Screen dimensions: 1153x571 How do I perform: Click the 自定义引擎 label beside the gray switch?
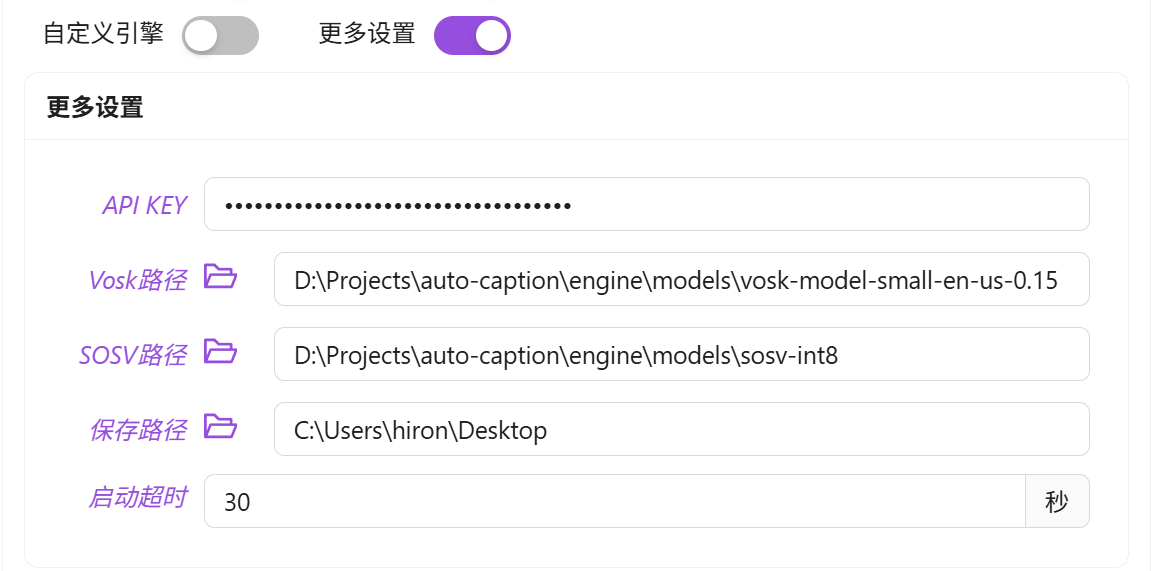tap(103, 34)
